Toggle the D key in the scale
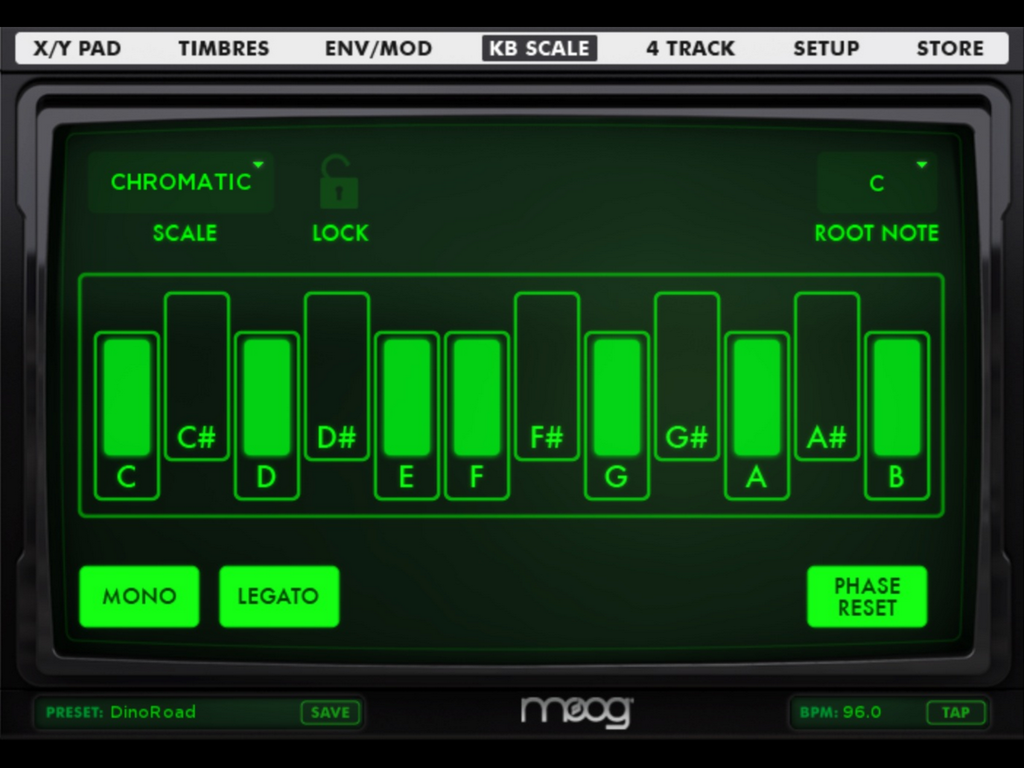Screen dimensions: 1024x768 [266, 416]
